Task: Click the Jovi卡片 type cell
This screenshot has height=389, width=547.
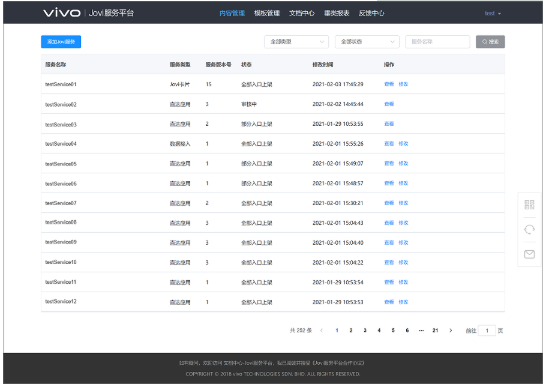Action: tap(180, 84)
